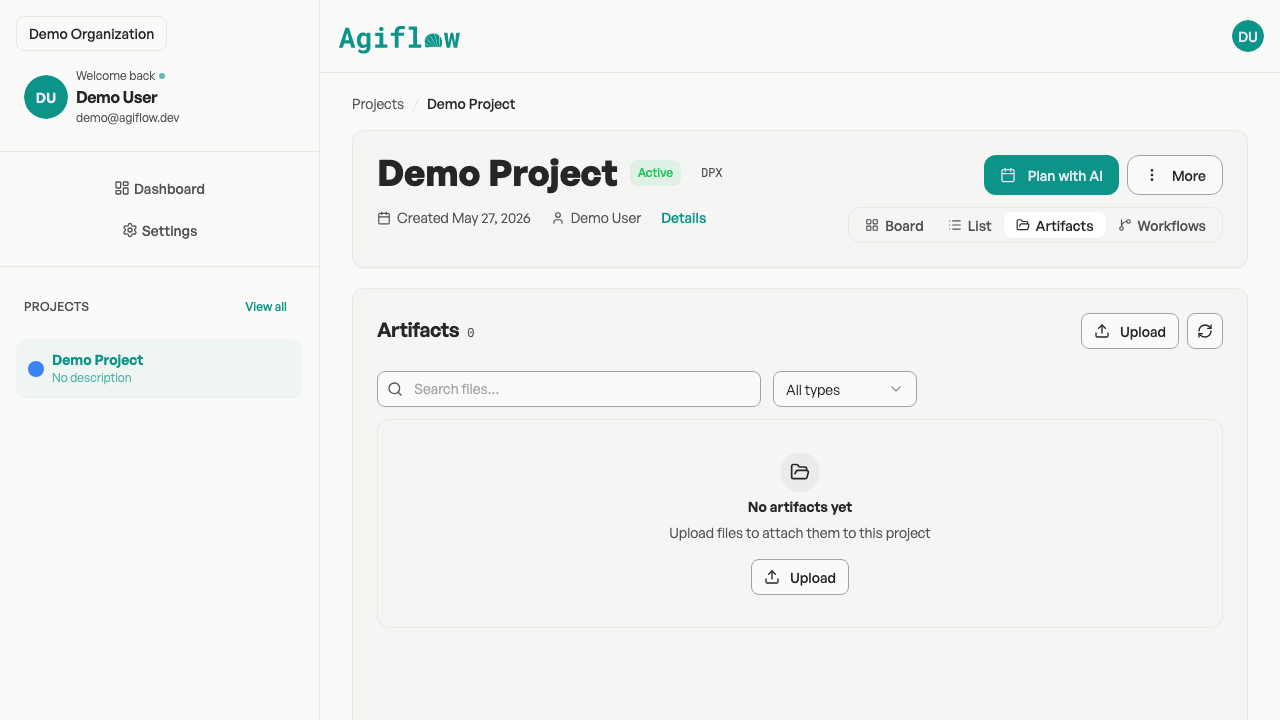Click View all projects link

[266, 307]
